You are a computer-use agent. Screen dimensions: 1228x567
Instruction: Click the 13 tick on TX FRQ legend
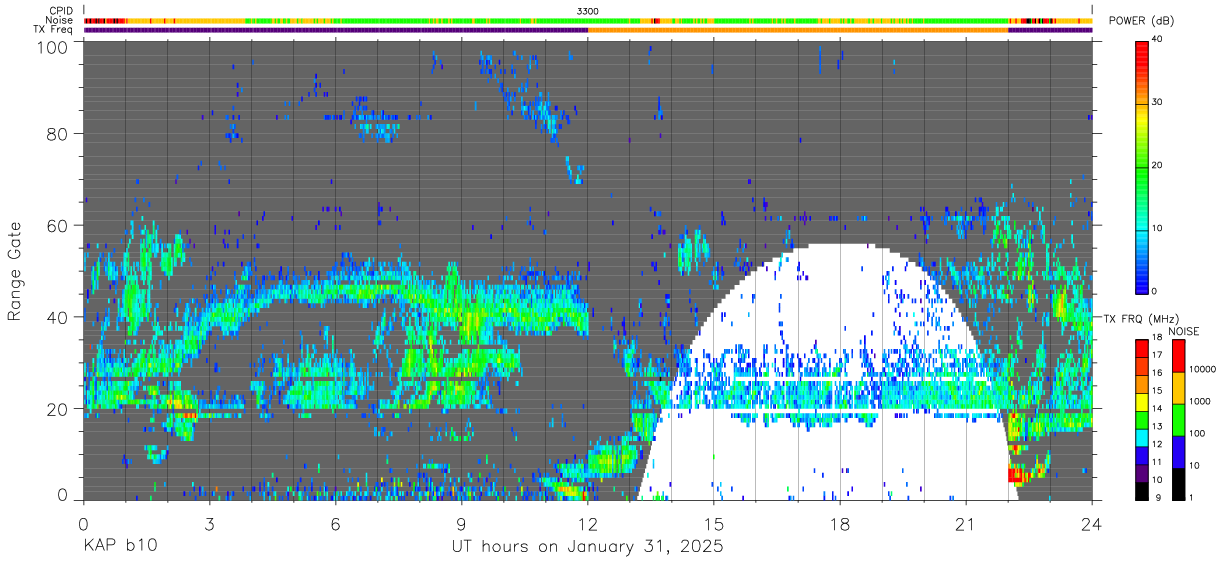tap(1157, 427)
